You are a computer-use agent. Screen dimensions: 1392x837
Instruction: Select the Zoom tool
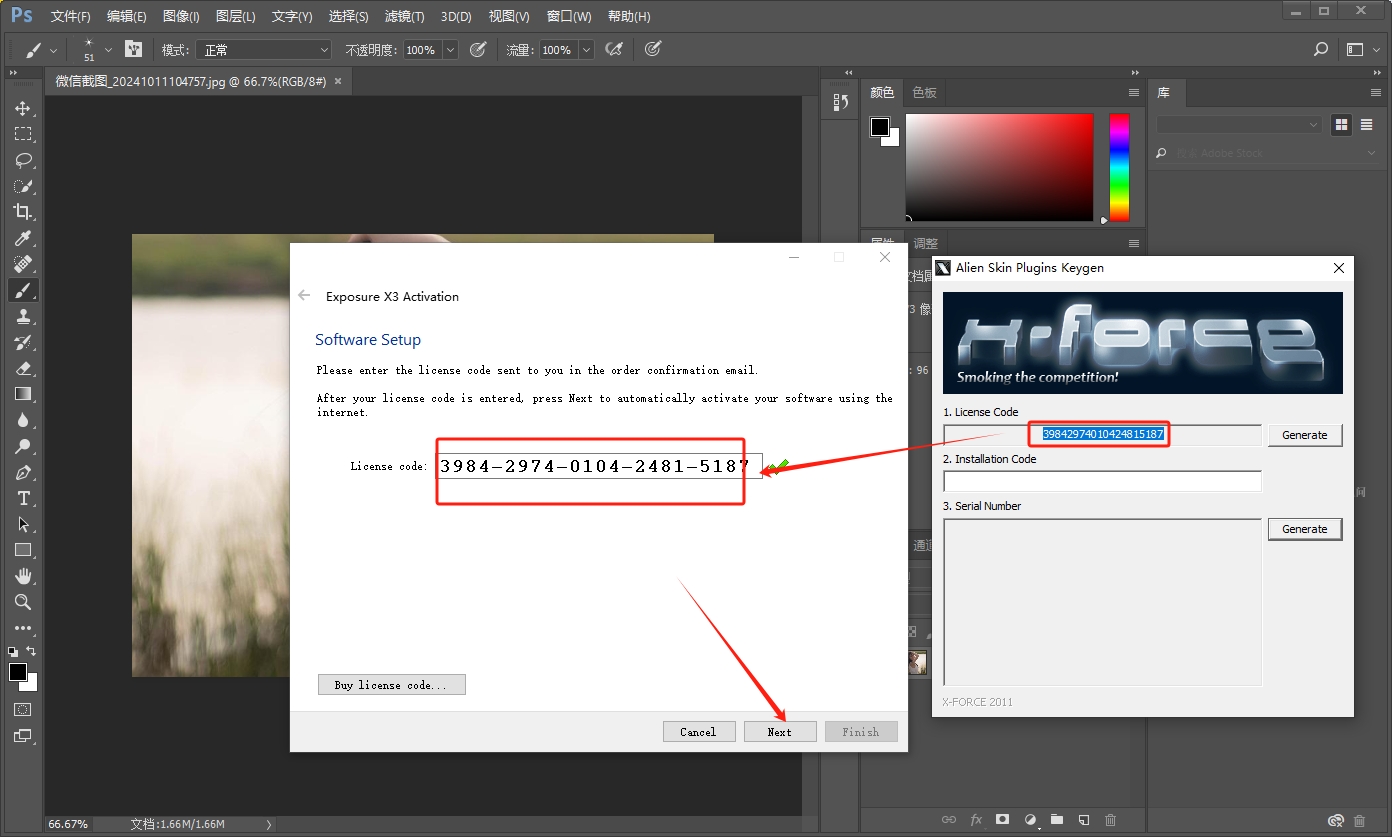22,602
